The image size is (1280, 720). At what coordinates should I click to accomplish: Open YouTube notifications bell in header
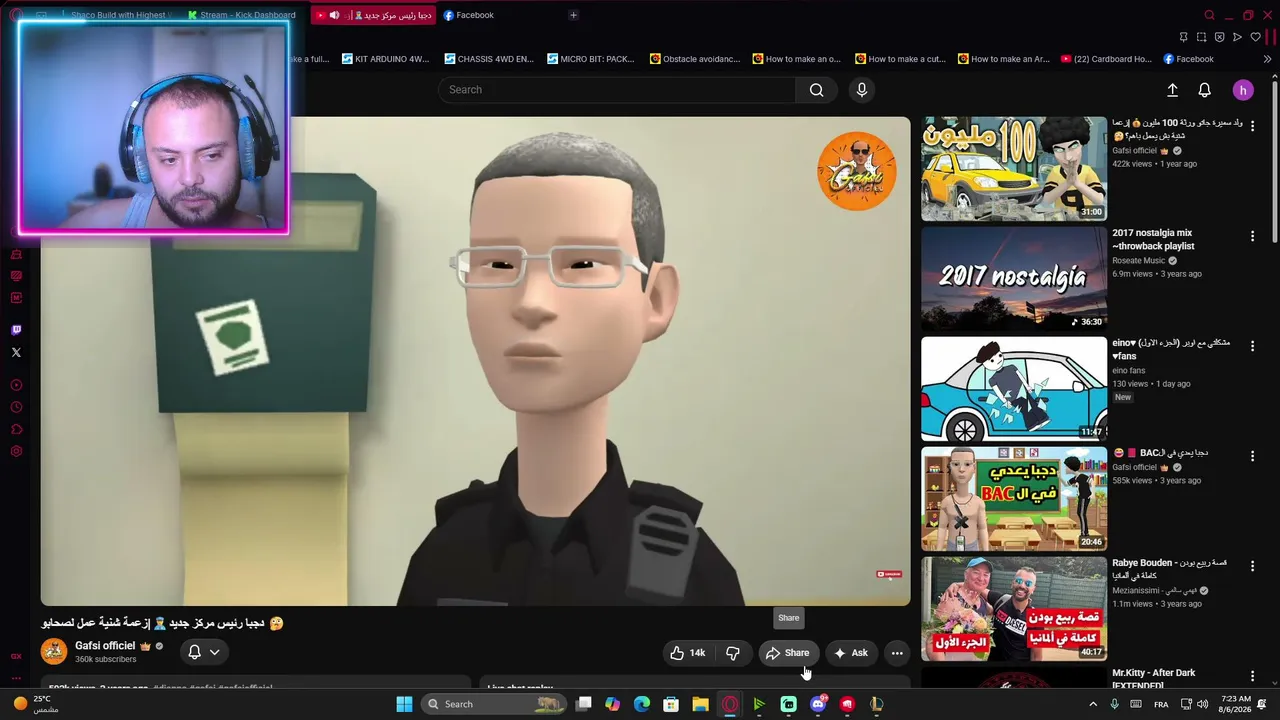[1204, 90]
